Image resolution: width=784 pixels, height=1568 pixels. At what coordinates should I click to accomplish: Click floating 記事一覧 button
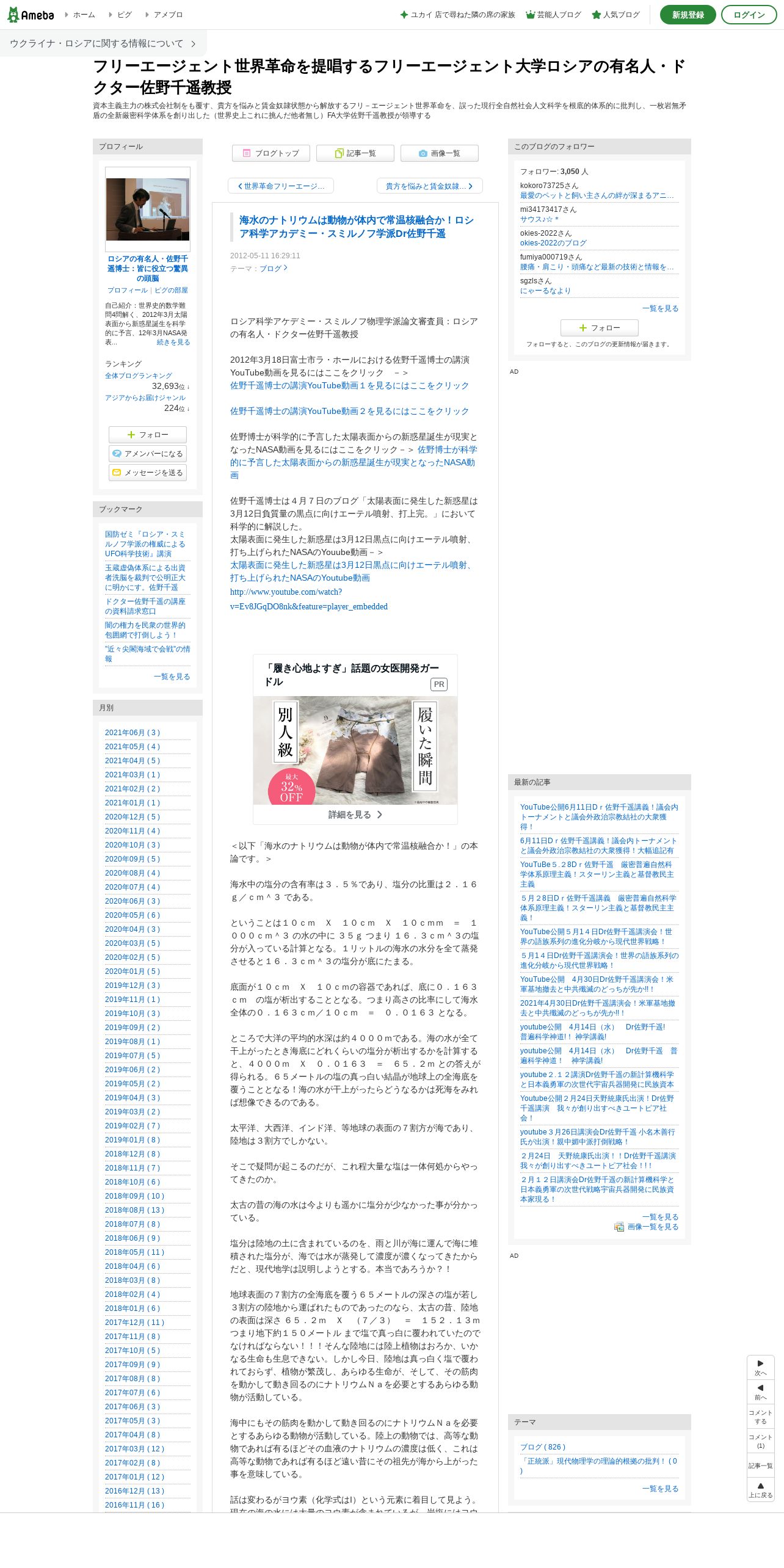761,1465
